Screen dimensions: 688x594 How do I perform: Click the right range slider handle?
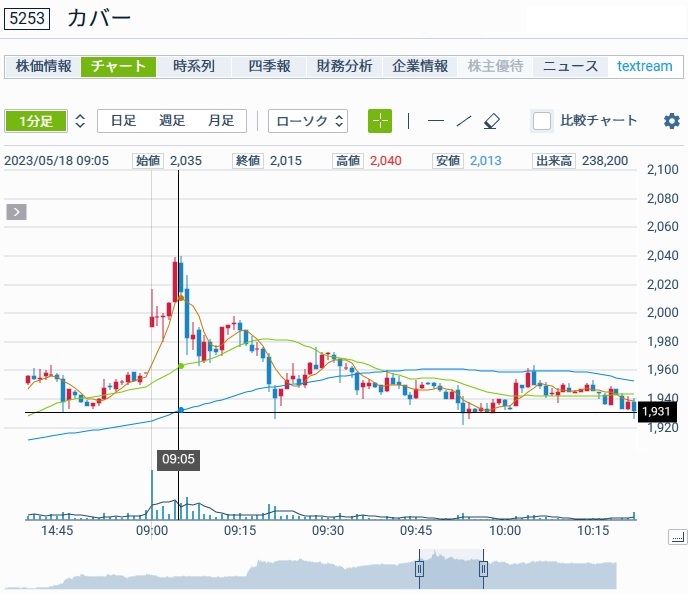point(483,569)
